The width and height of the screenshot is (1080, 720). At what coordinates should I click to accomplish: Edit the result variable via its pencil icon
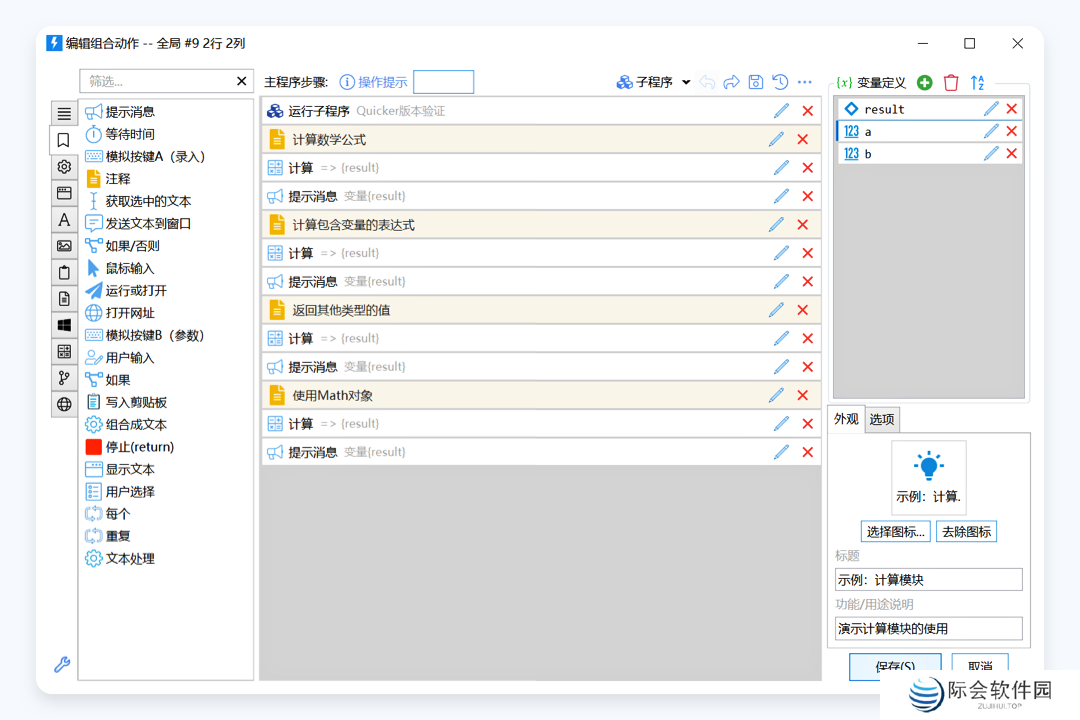tap(991, 108)
